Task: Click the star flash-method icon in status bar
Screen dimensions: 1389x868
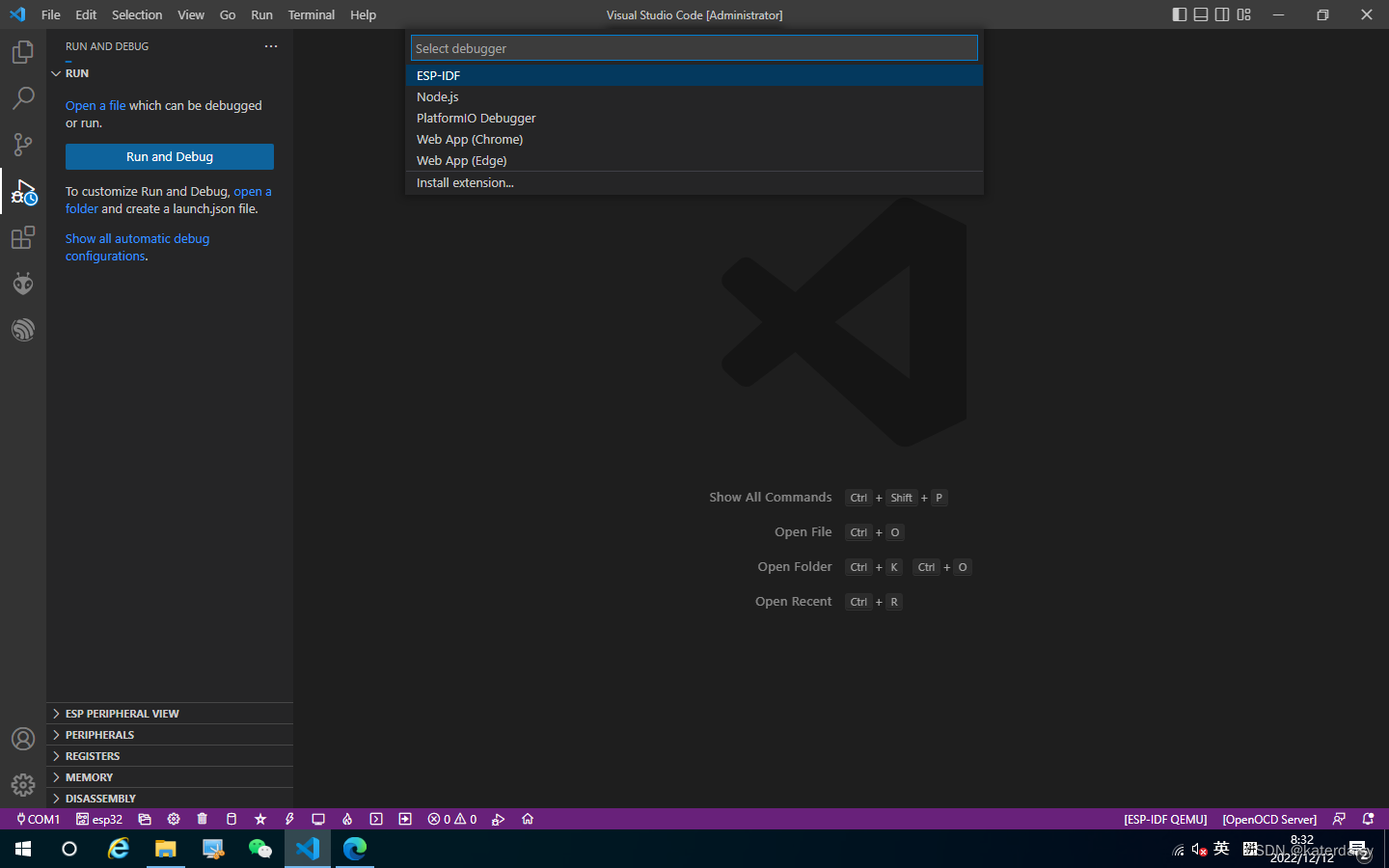Action: (x=260, y=819)
